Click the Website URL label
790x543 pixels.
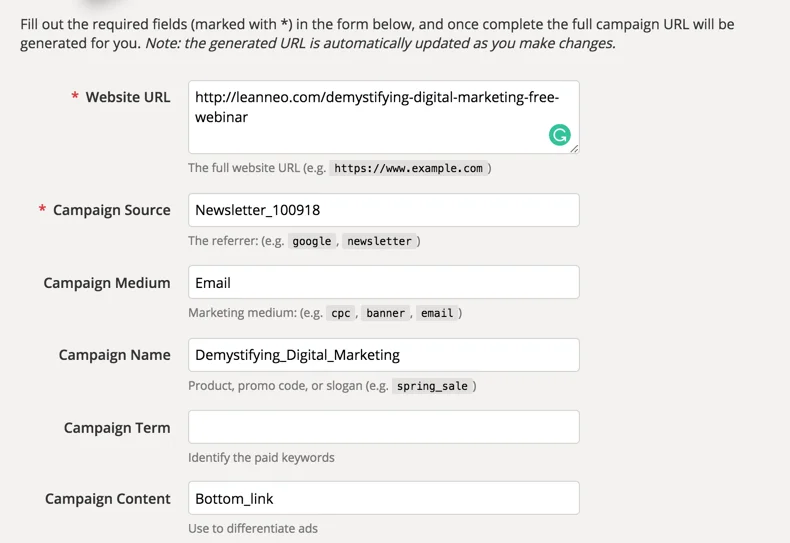(127, 97)
